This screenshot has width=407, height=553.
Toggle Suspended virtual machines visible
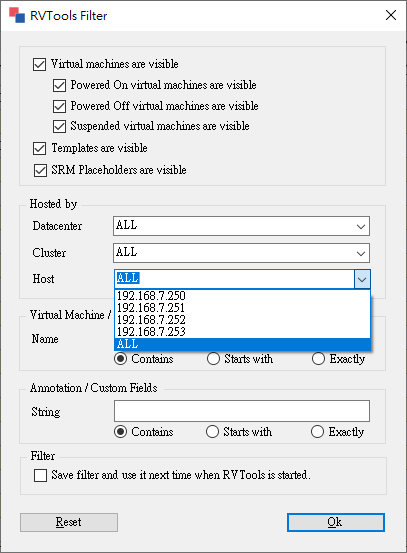59,126
